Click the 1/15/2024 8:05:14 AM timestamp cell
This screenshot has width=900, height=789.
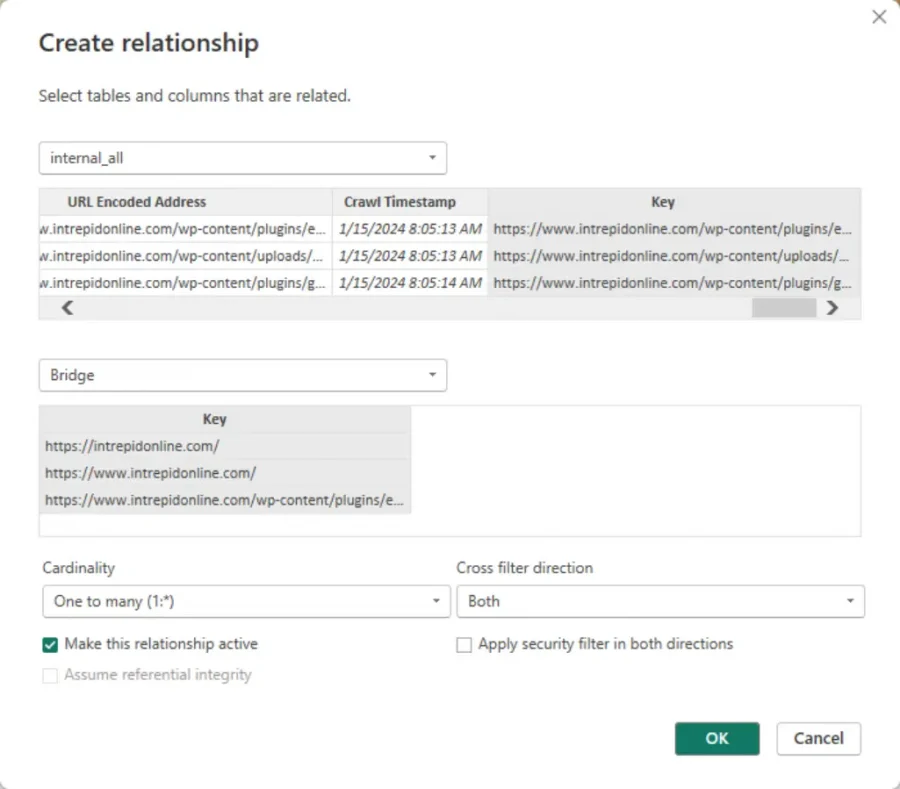coord(410,283)
